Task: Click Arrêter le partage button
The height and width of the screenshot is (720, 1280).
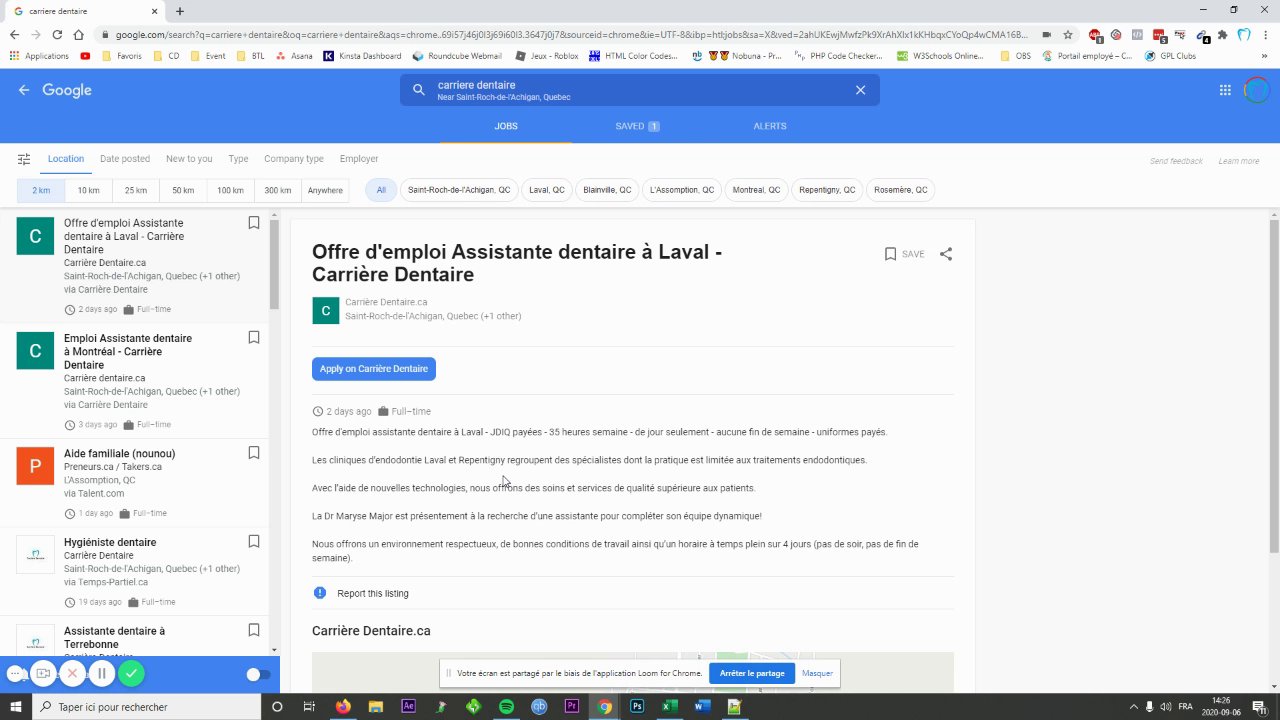Action: [x=752, y=673]
